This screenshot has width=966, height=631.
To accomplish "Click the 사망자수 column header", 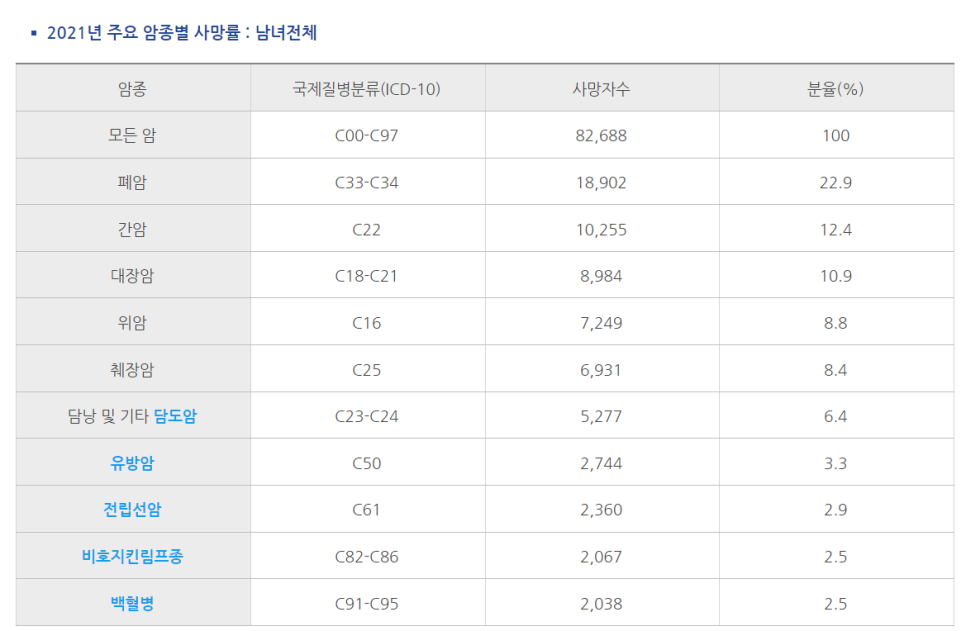I will coord(601,89).
